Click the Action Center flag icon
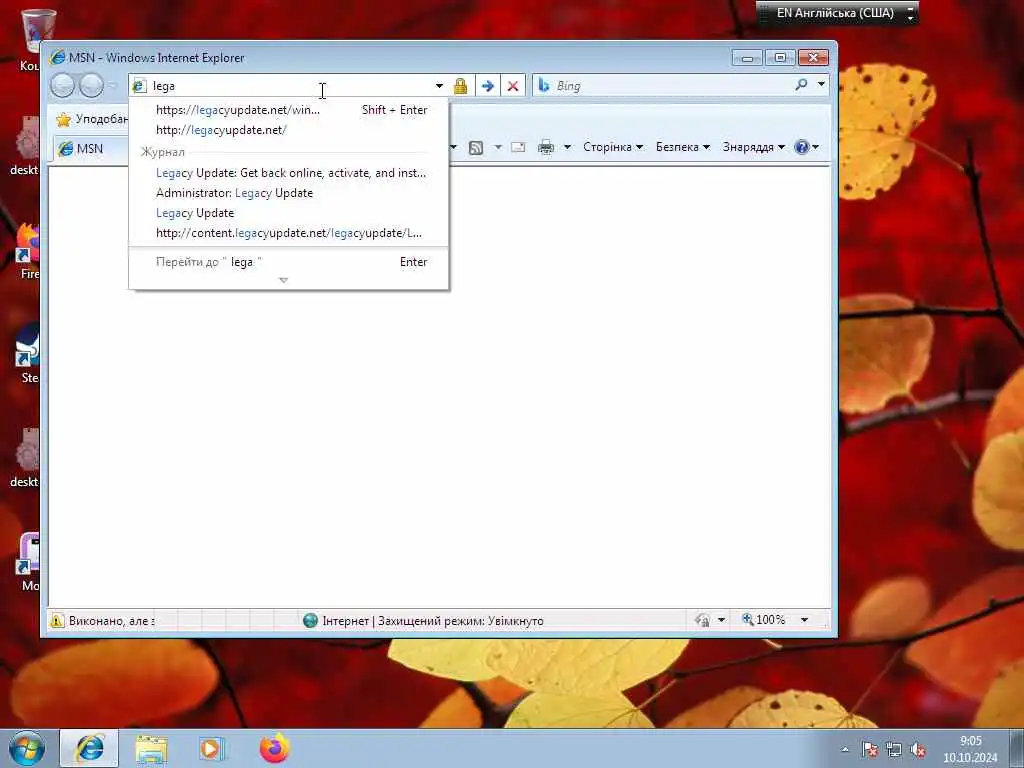 click(869, 750)
